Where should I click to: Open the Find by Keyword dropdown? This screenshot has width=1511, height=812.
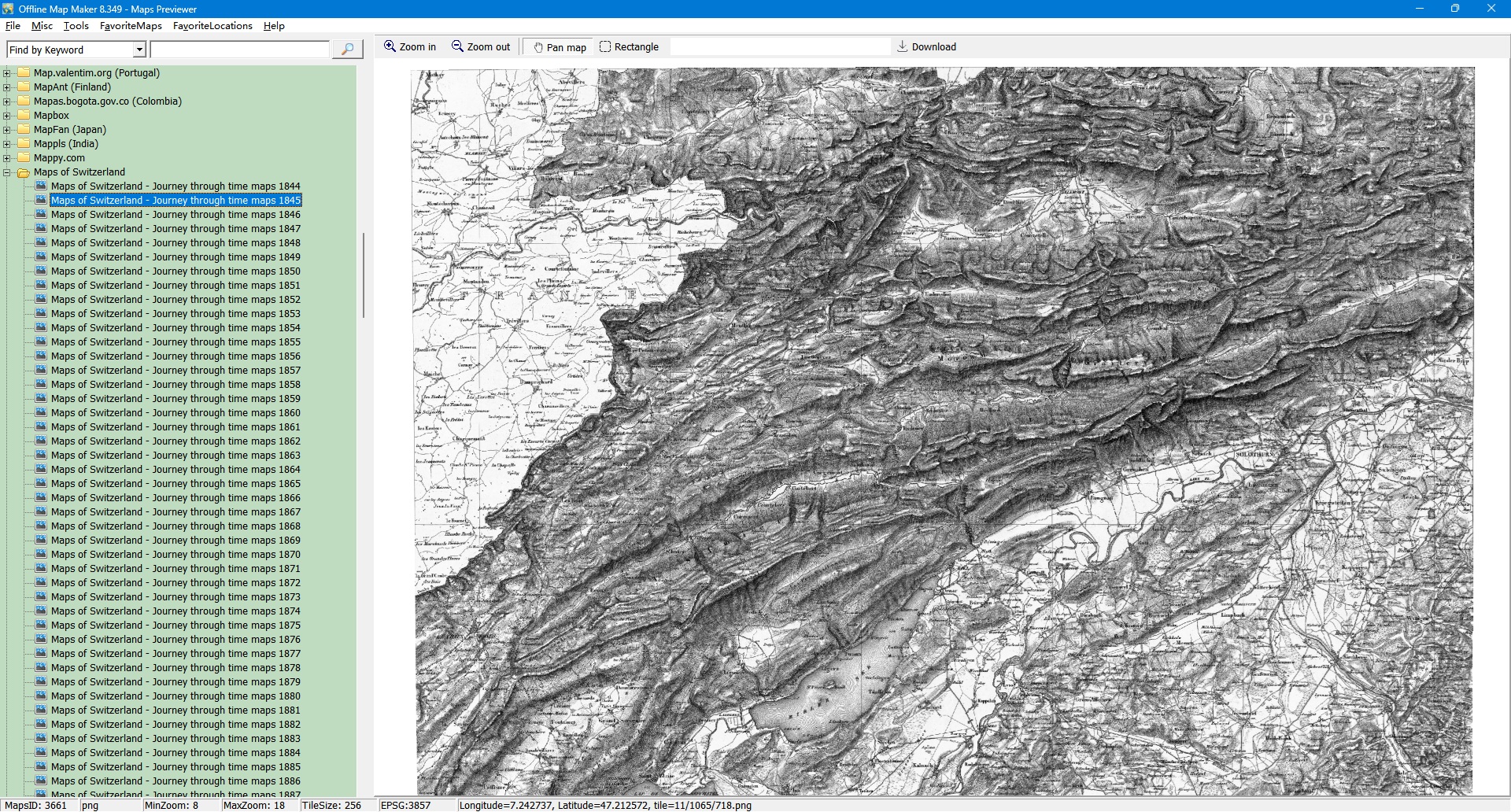(139, 50)
